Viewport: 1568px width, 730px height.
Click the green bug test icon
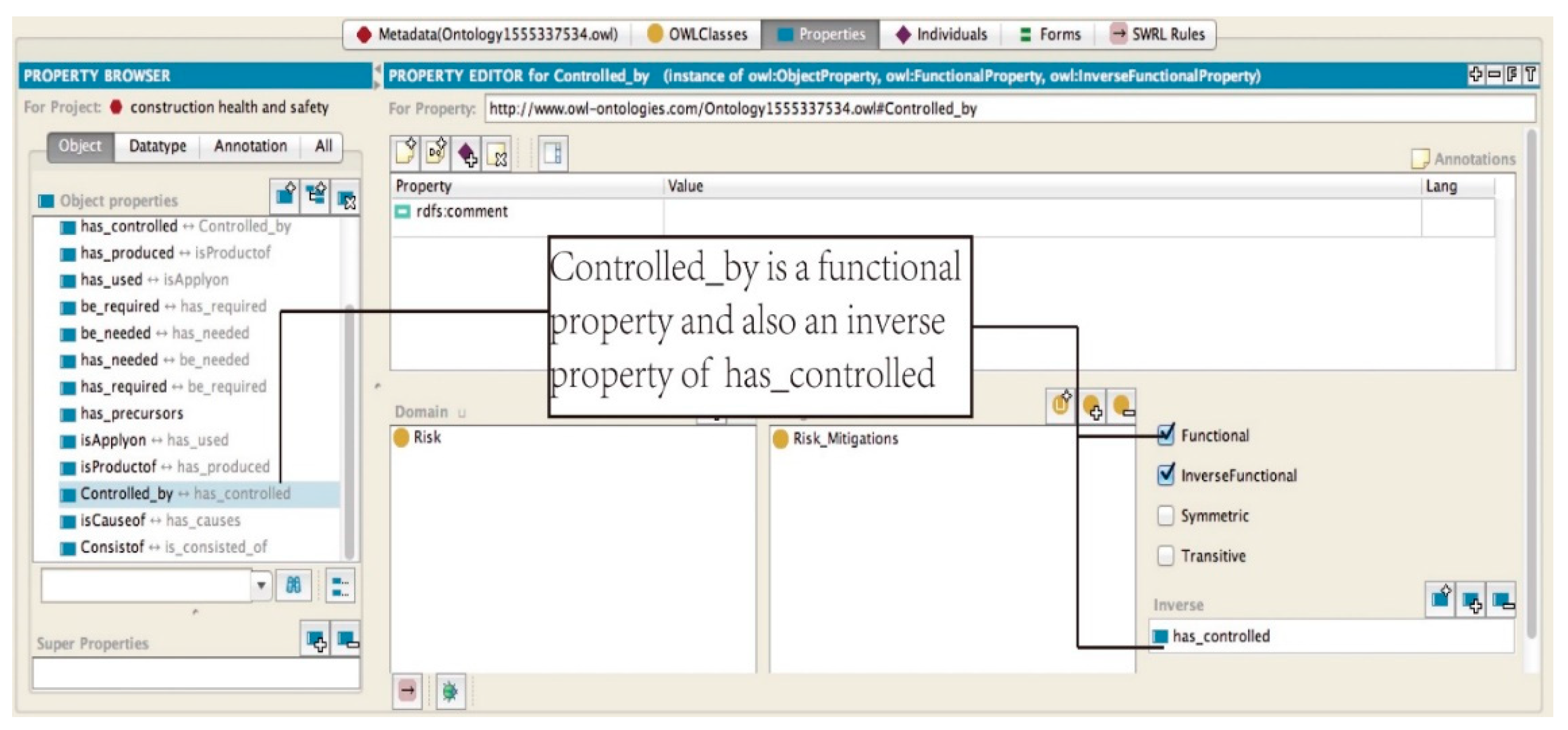tap(451, 691)
